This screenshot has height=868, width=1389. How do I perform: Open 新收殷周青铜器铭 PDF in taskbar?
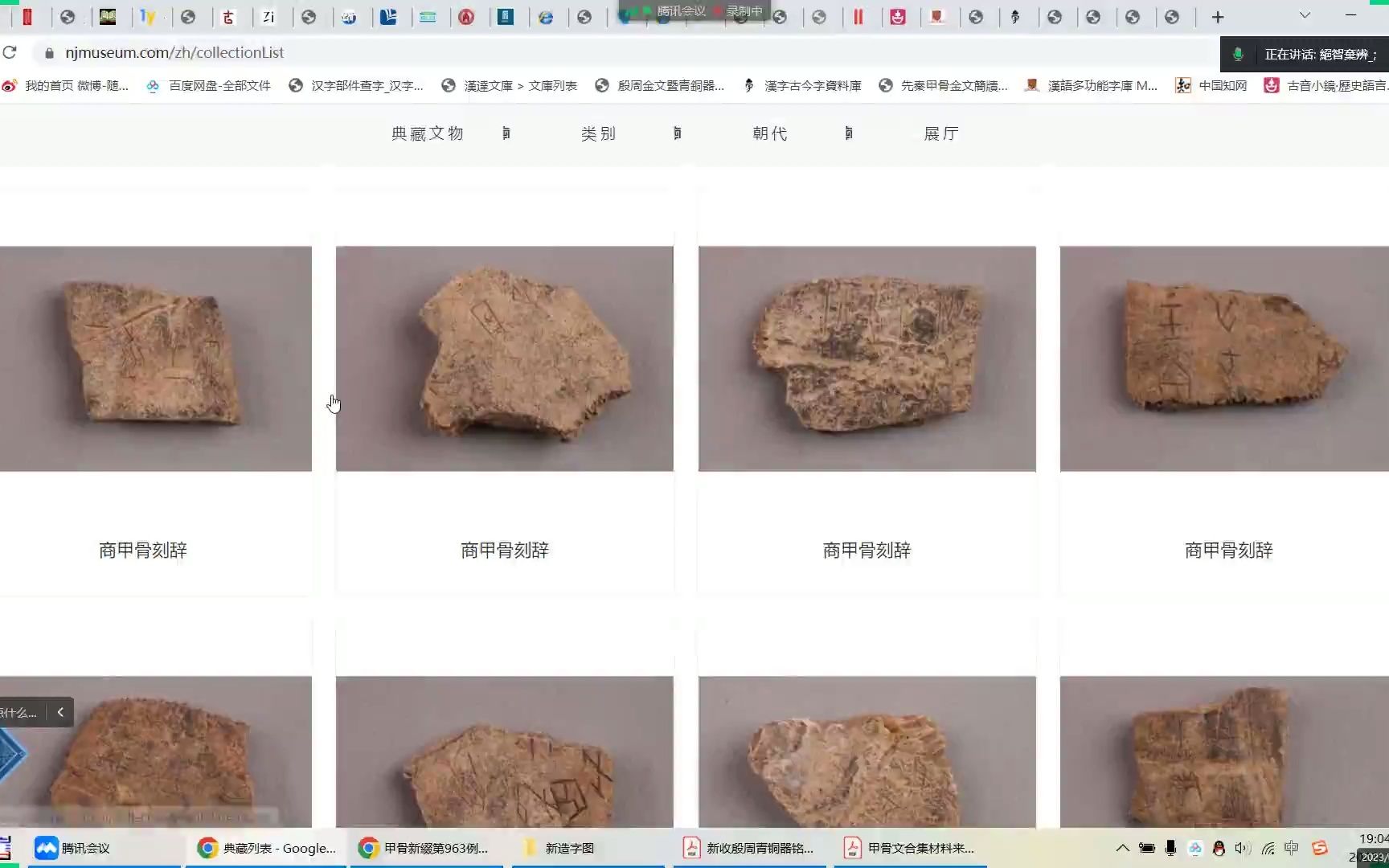[x=749, y=848]
